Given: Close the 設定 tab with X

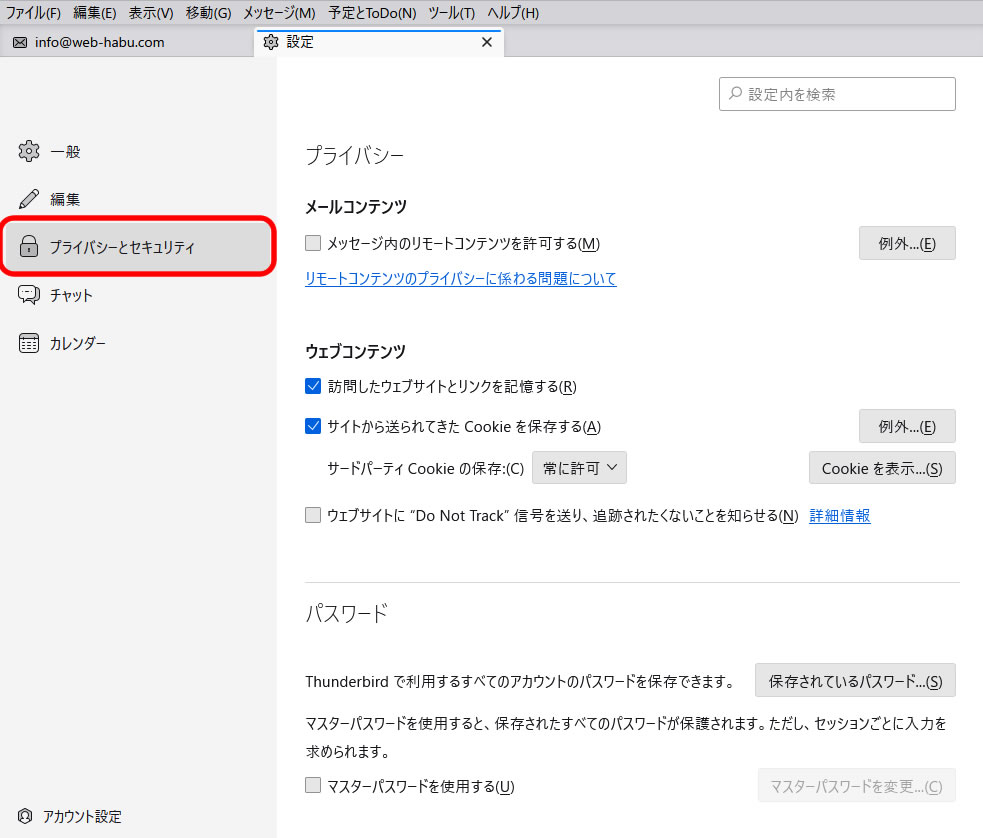Looking at the screenshot, I should click(487, 43).
